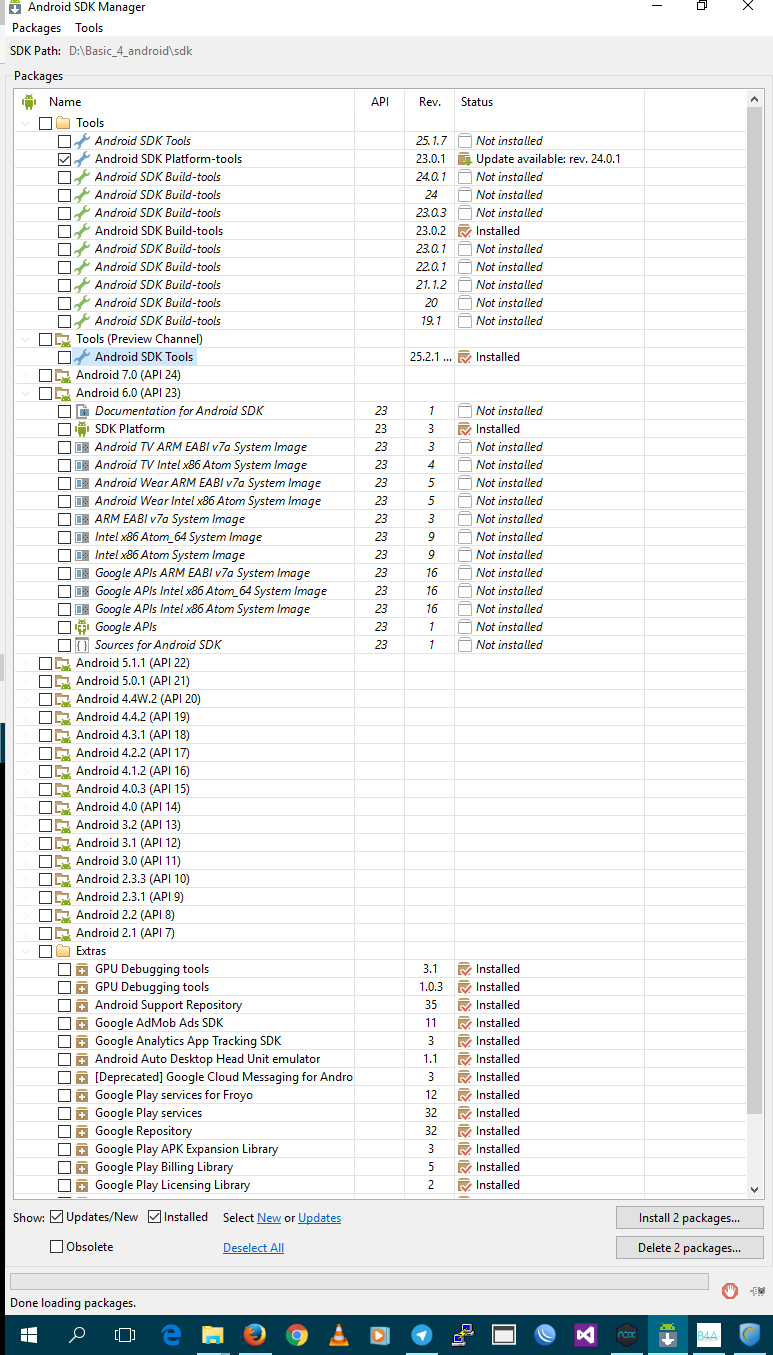Viewport: 773px width, 1355px height.
Task: Click the Sources for Android SDK braces icon
Action: point(83,645)
